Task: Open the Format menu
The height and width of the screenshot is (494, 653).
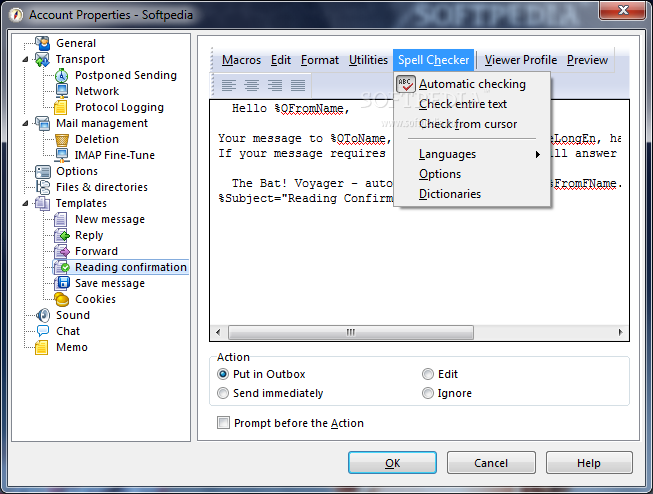Action: pos(320,60)
